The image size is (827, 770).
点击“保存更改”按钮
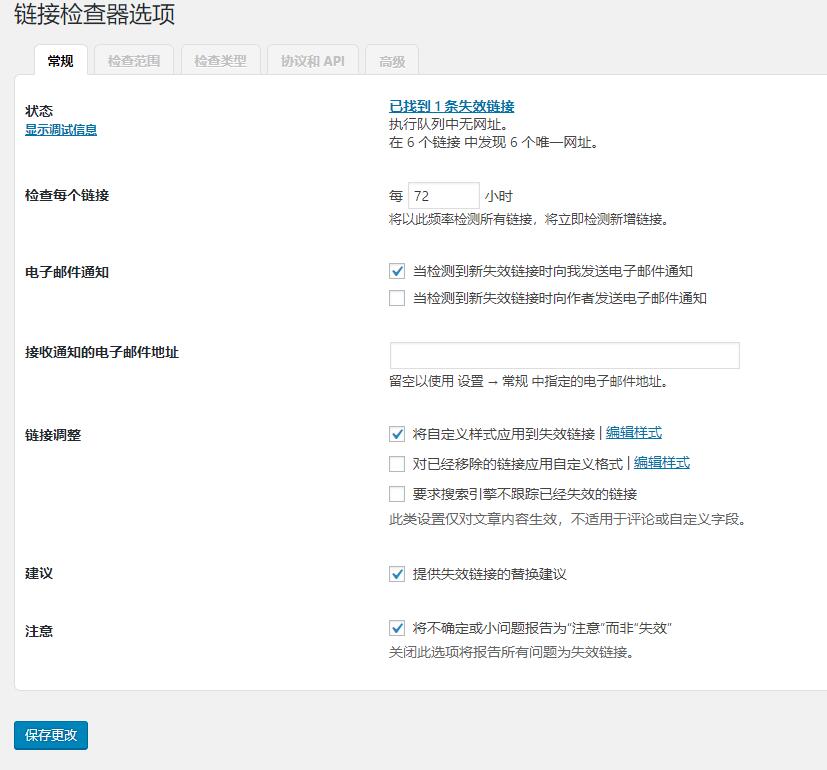pyautogui.click(x=50, y=735)
